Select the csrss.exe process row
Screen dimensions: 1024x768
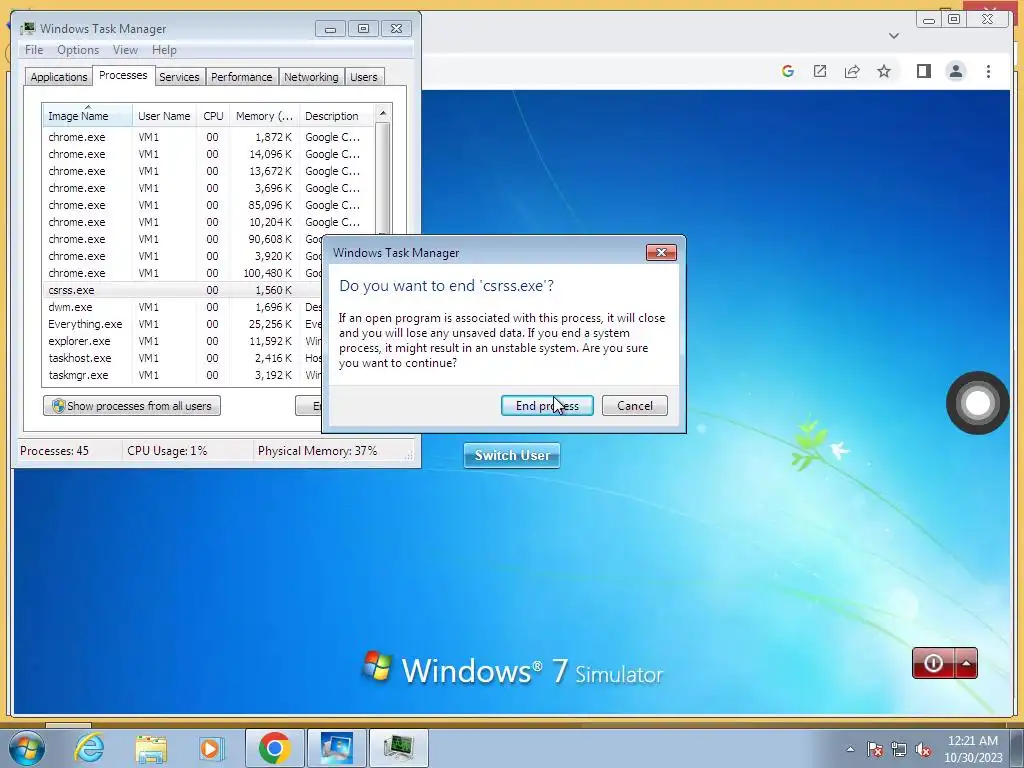pos(183,290)
